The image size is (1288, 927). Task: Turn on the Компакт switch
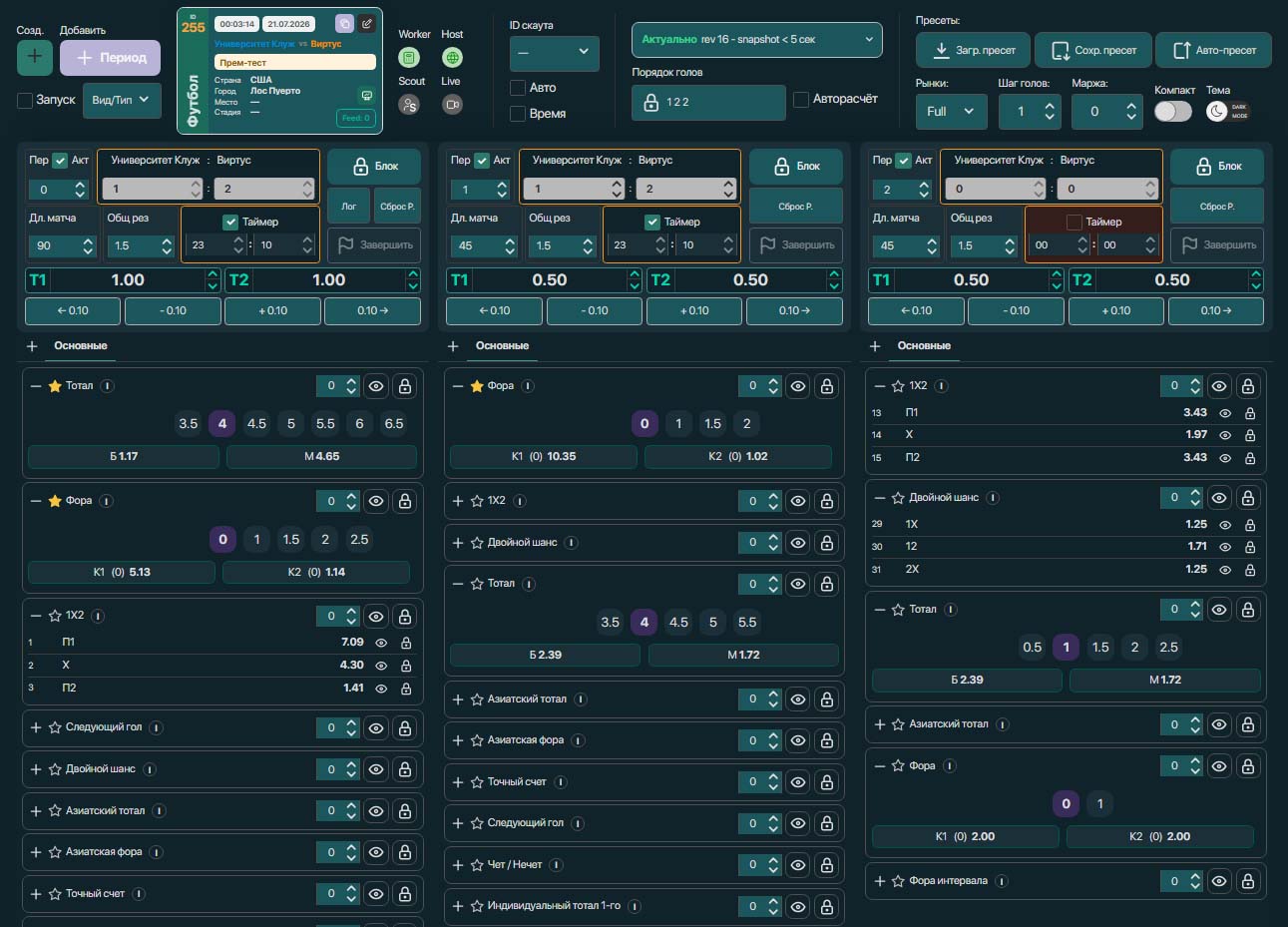pyautogui.click(x=1173, y=112)
